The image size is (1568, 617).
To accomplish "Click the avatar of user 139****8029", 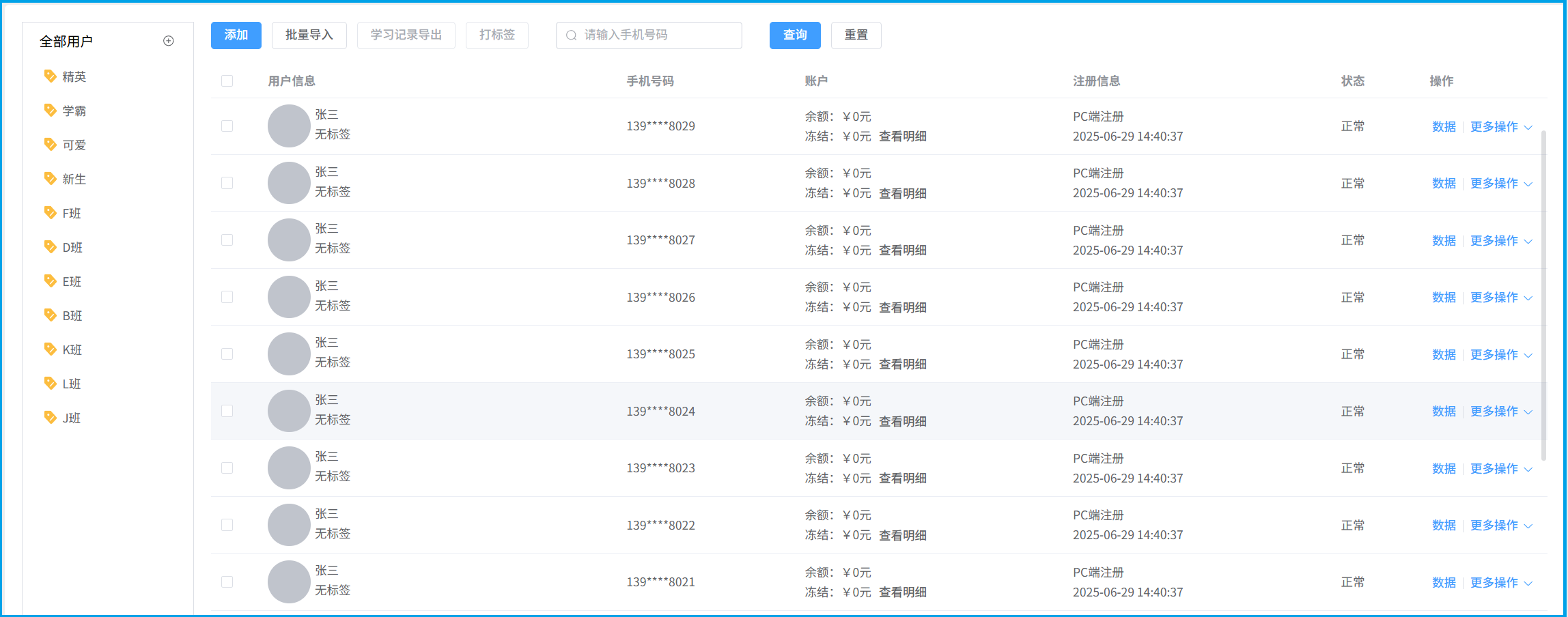I will (289, 126).
